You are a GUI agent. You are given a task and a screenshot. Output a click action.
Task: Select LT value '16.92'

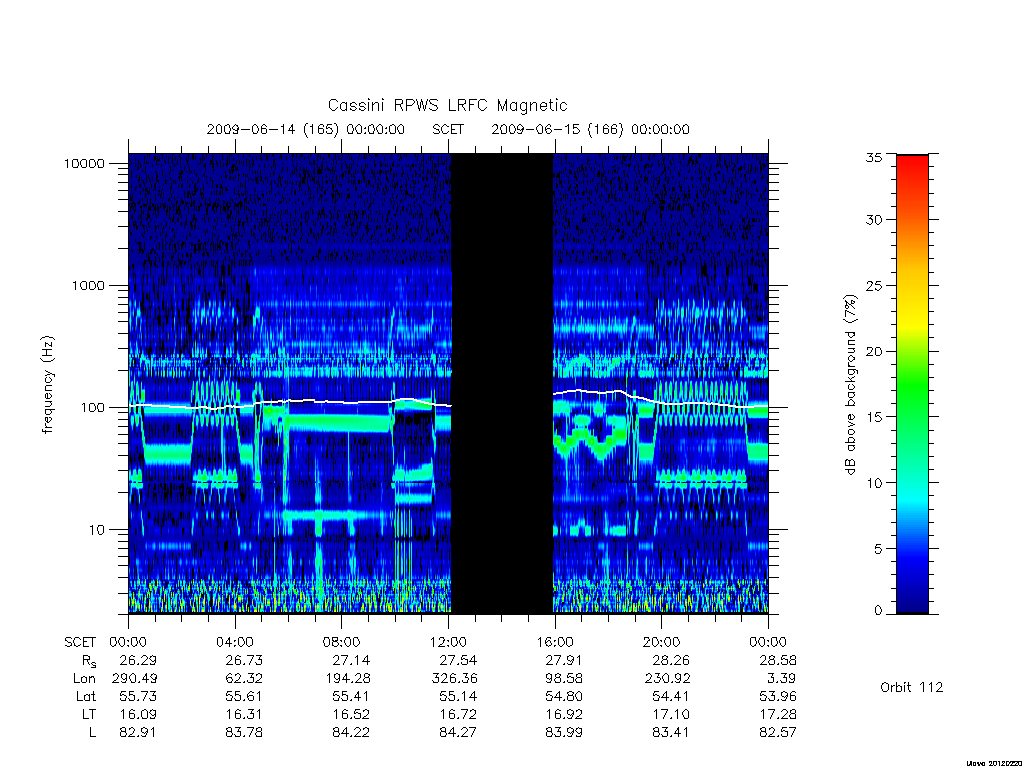point(564,714)
